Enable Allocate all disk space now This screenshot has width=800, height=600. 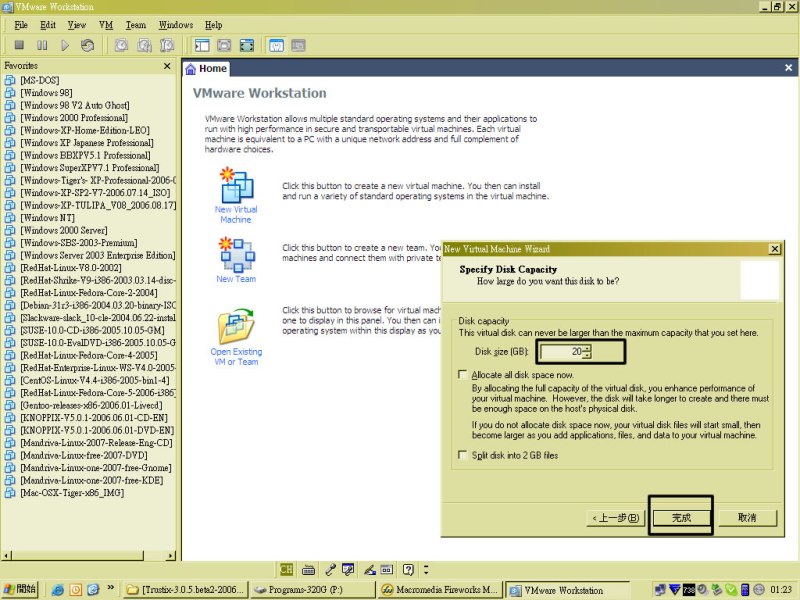[463, 375]
